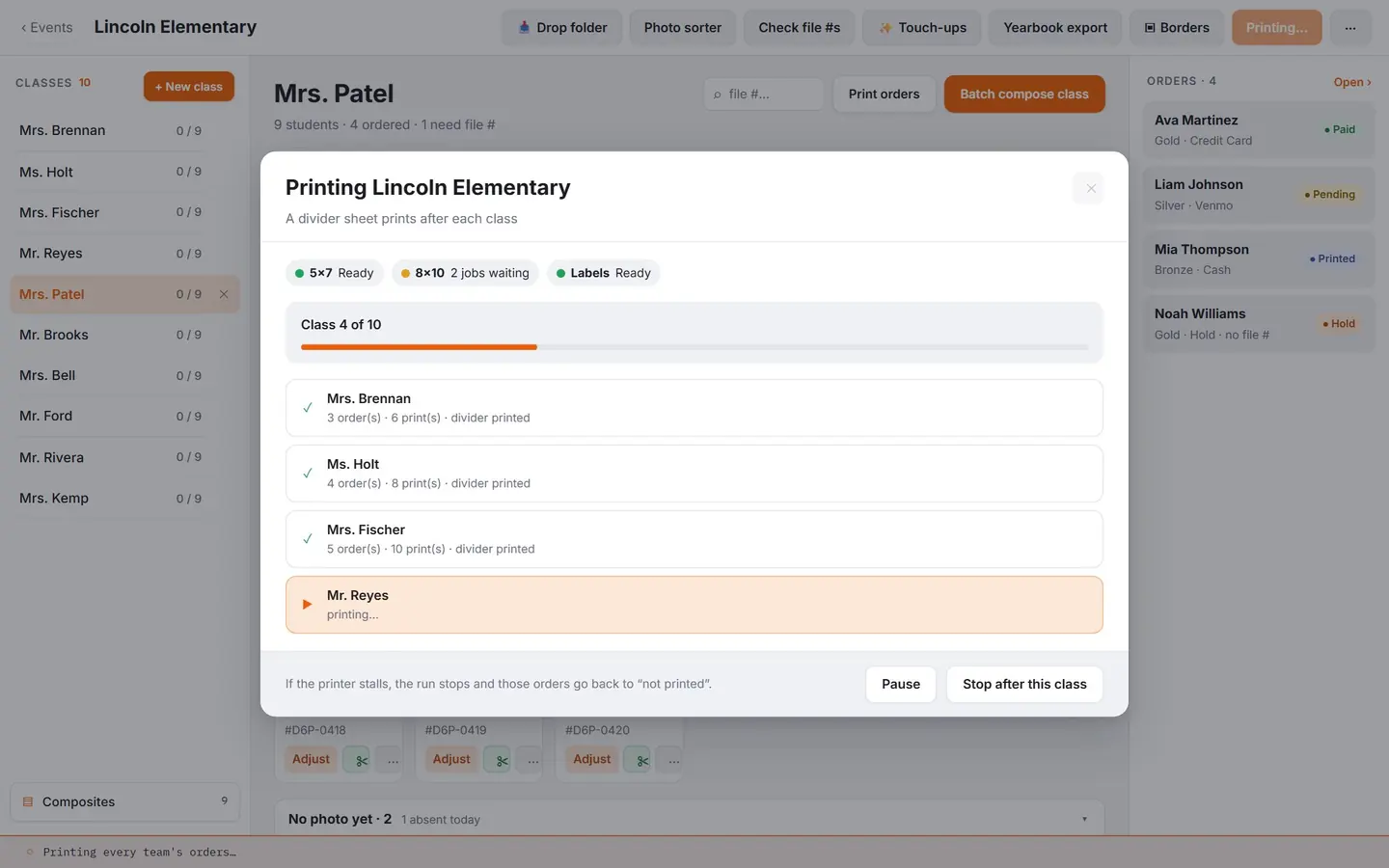
Task: Close the Printing Lincoln Elementary dialog
Action: coord(1090,188)
